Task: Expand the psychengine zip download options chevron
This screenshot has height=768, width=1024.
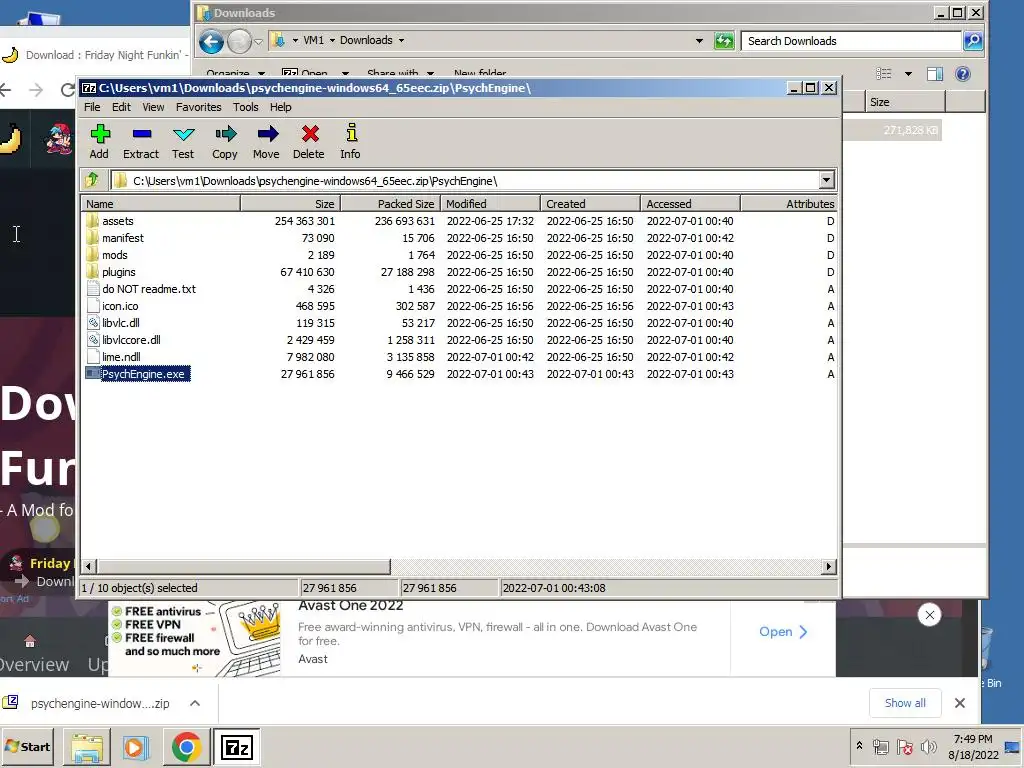Action: [195, 703]
